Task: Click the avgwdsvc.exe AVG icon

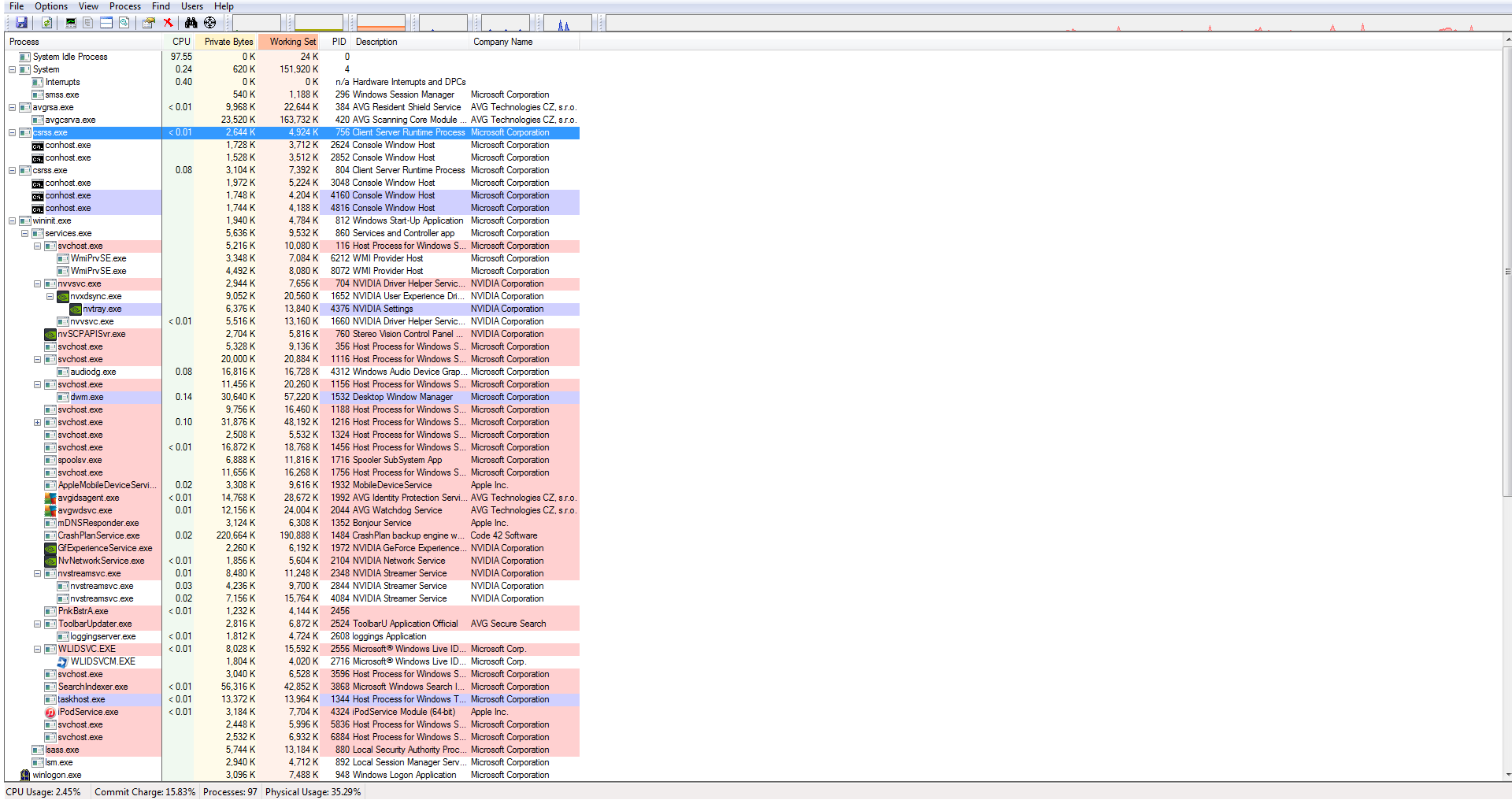Action: pyautogui.click(x=51, y=511)
